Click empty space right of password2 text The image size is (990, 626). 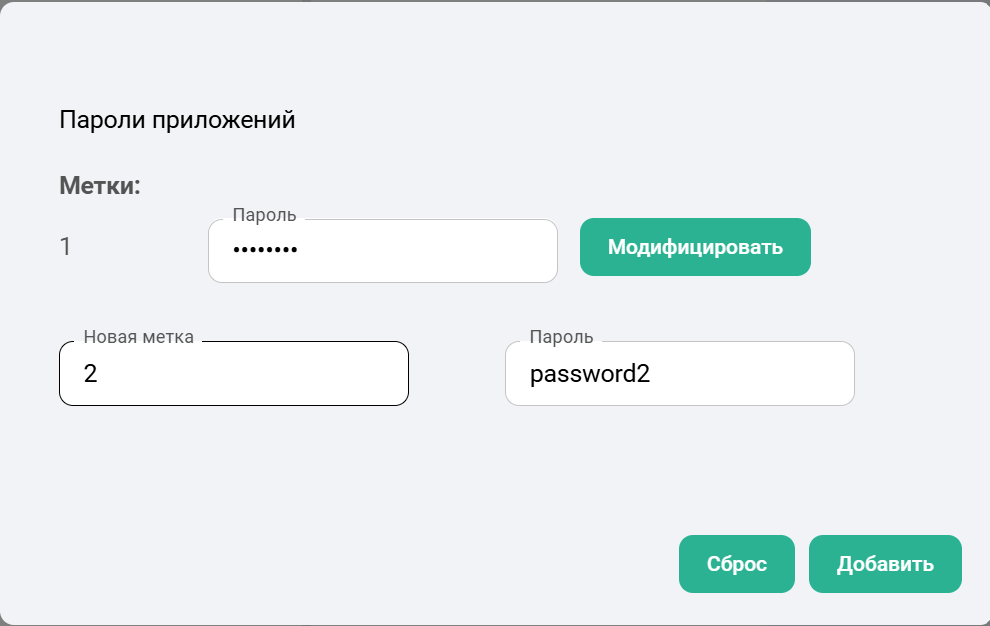click(760, 374)
